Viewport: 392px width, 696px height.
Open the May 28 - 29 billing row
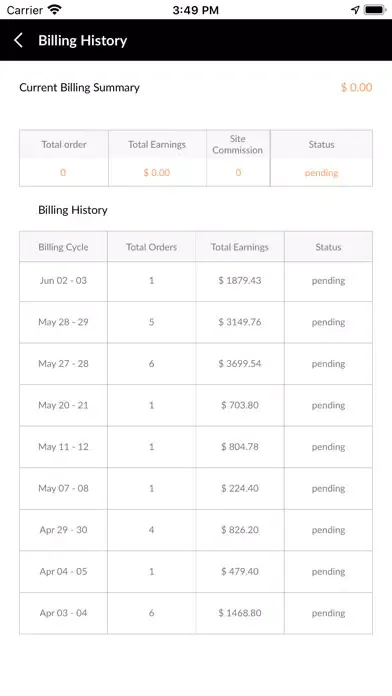coord(196,322)
